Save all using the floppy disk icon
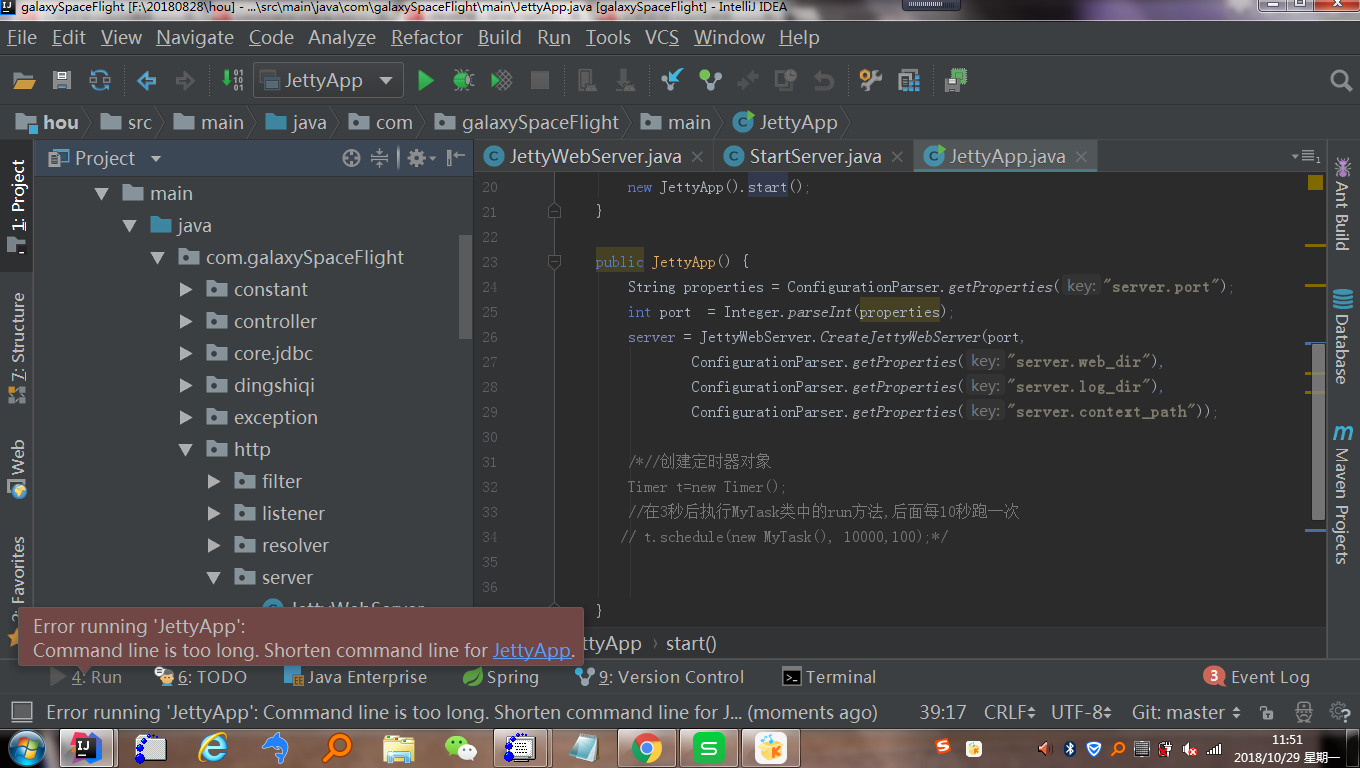This screenshot has height=768, width=1360. pos(62,80)
